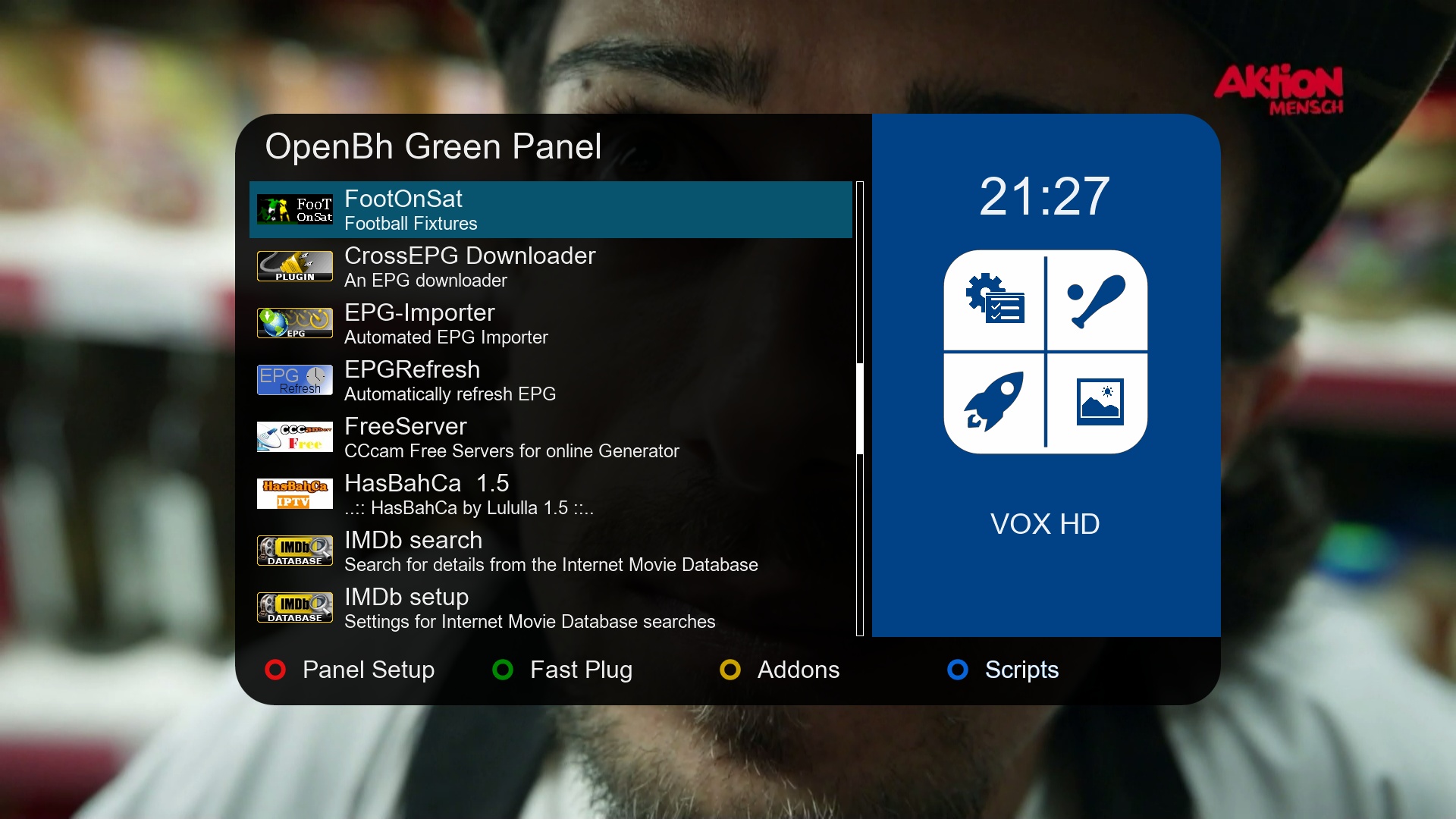Click the red circle key indicator
This screenshot has width=1456, height=819.
tap(275, 670)
